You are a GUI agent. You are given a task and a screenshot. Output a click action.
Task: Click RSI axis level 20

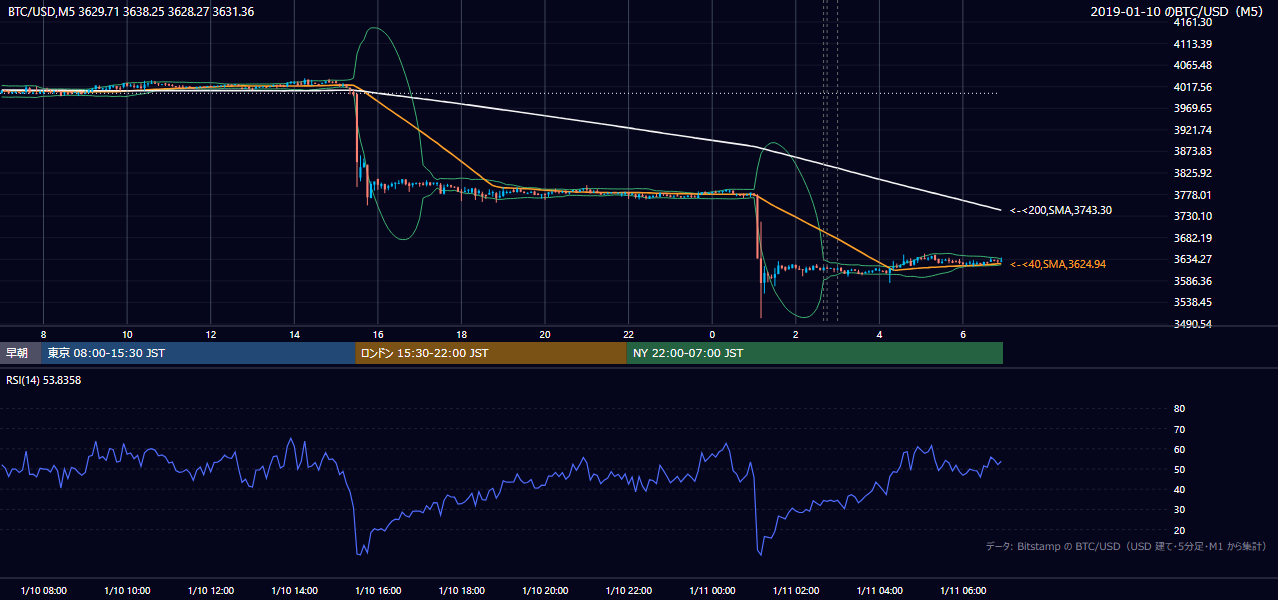(x=1179, y=530)
